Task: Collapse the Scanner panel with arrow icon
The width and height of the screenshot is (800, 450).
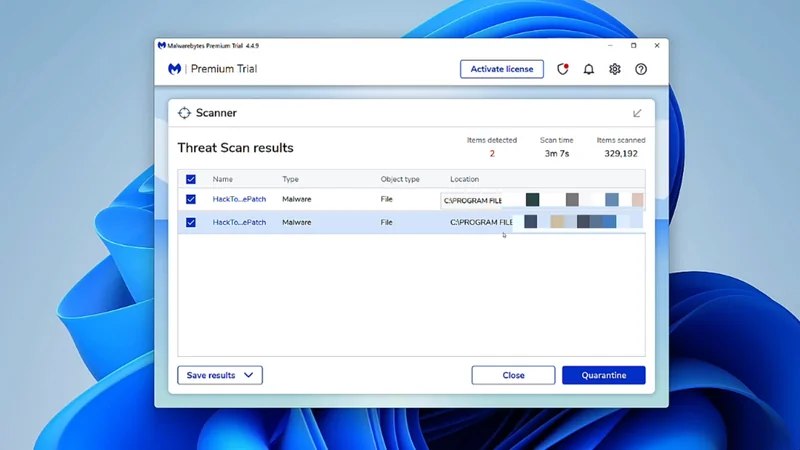Action: click(637, 113)
